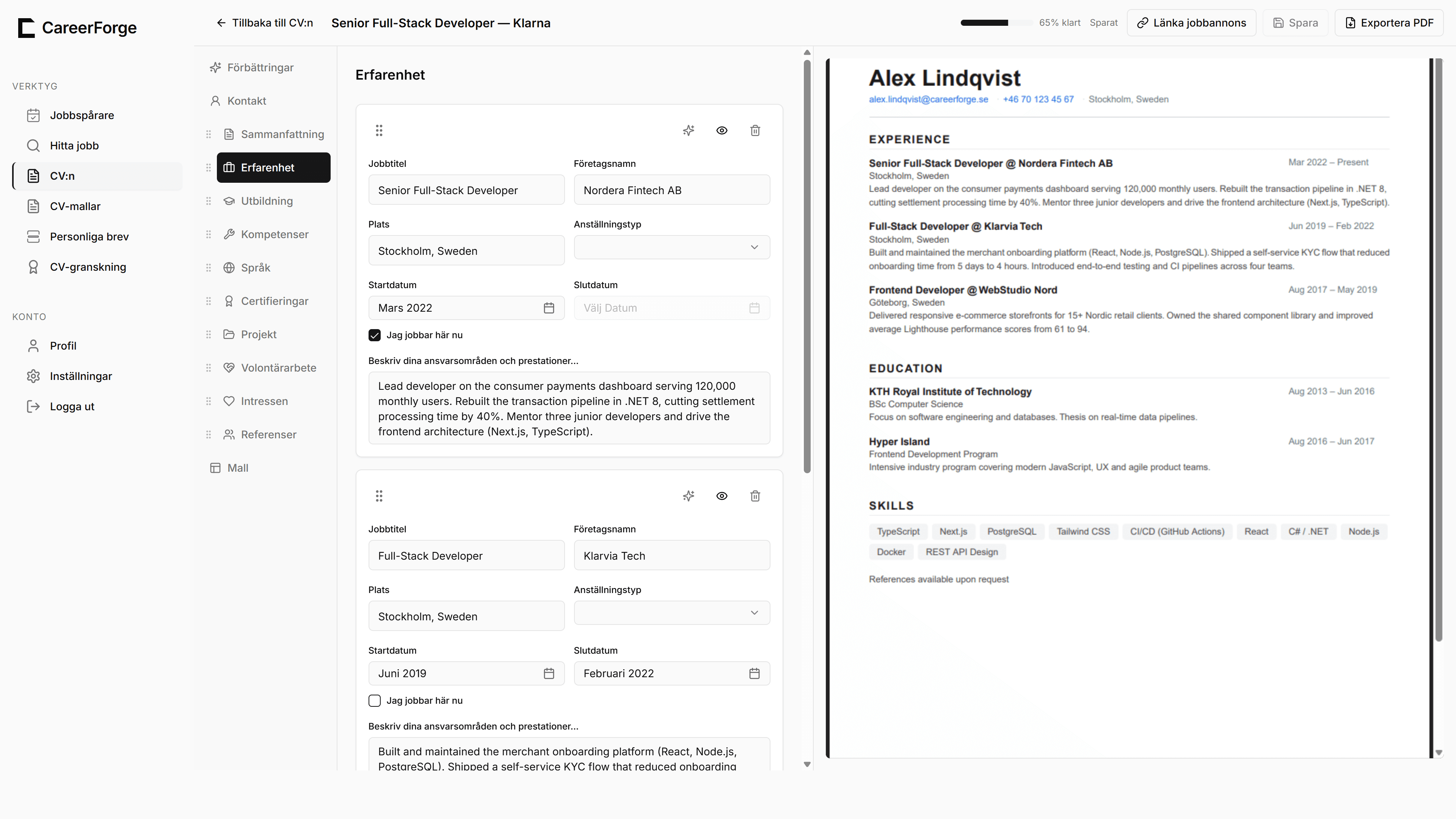This screenshot has height=819, width=1456.
Task: Click phone number +46 70 123 45 67
Action: click(1038, 99)
